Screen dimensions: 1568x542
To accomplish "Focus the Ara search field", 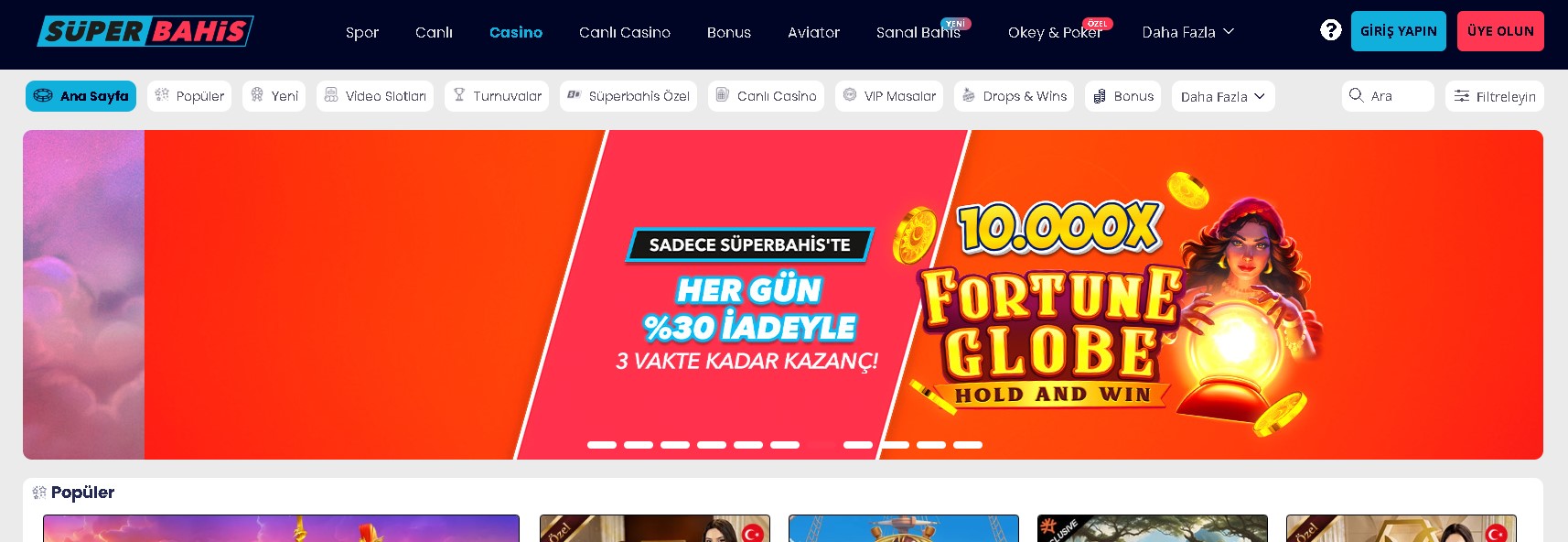I will [1388, 96].
